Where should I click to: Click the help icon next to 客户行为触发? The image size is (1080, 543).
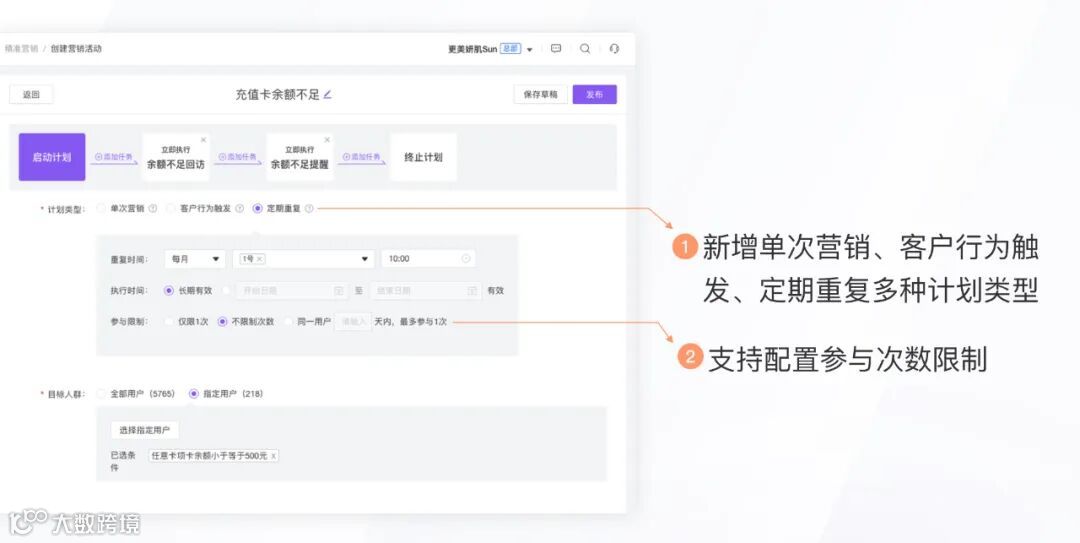tap(240, 208)
